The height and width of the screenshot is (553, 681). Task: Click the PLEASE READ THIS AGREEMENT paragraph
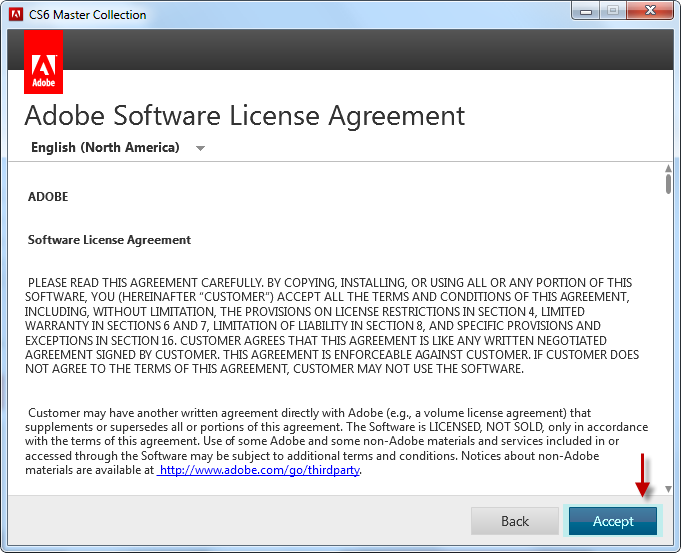pos(330,325)
